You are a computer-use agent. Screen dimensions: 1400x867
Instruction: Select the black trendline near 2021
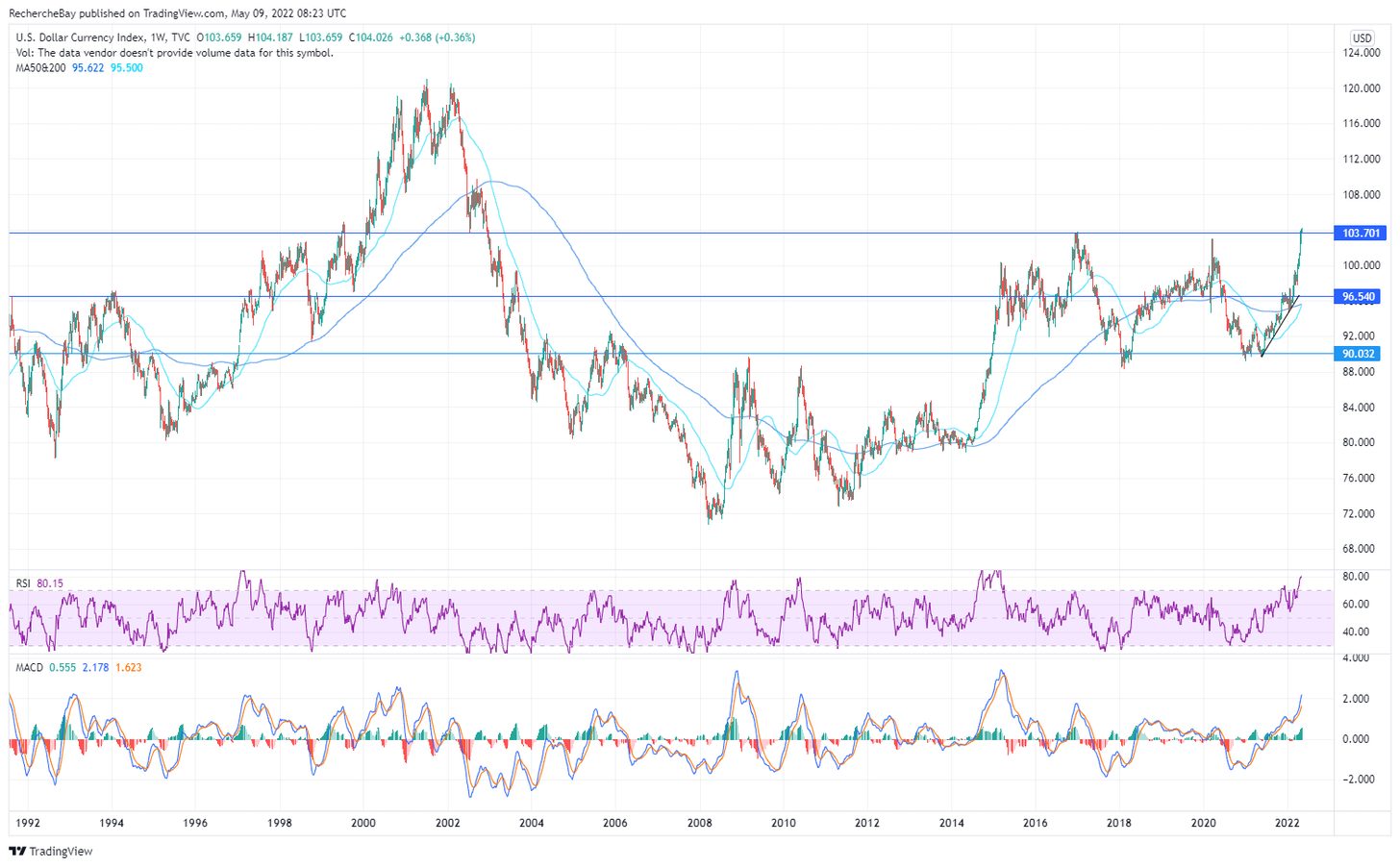pyautogui.click(x=1278, y=329)
